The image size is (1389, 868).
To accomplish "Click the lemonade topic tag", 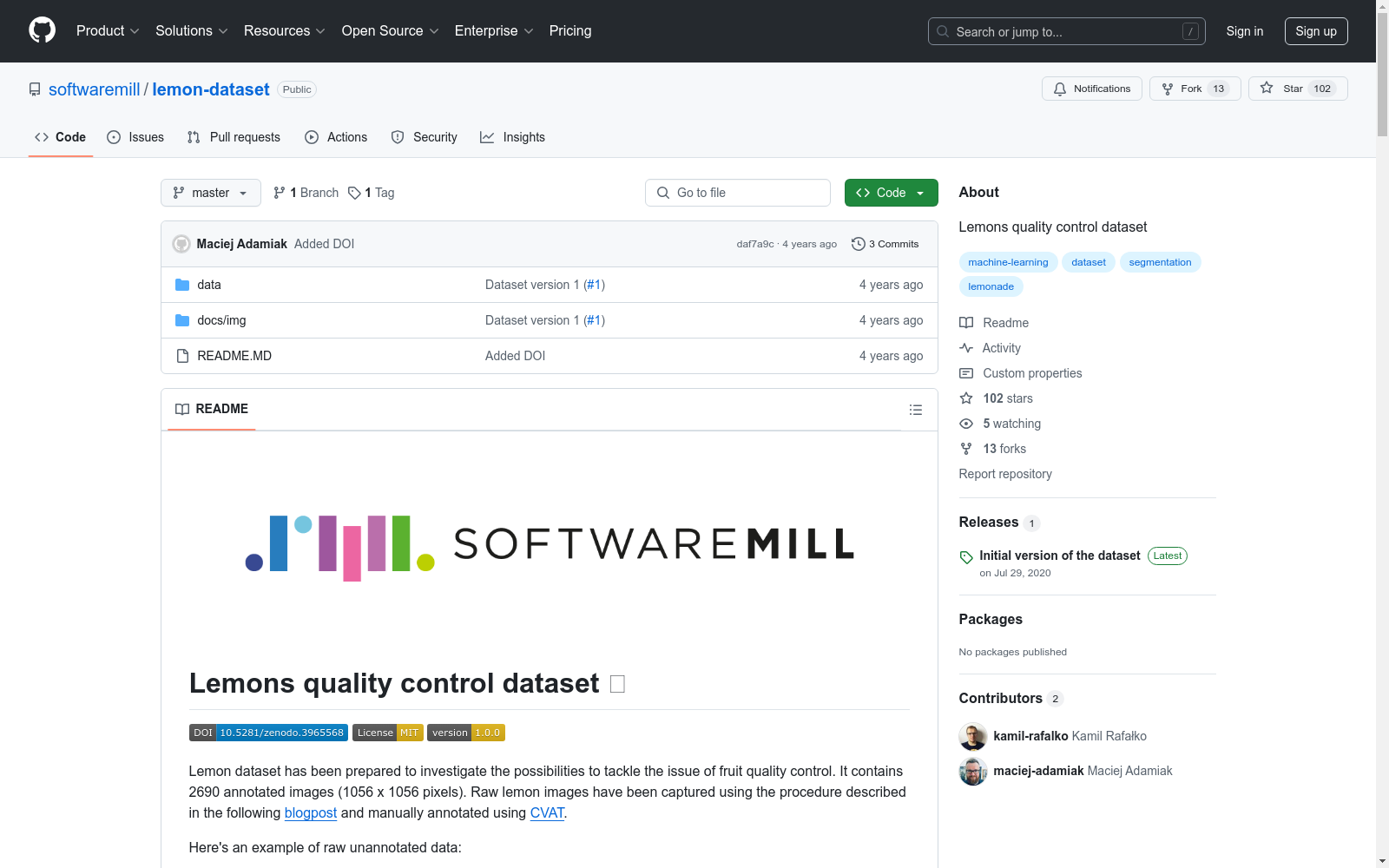I will (991, 286).
